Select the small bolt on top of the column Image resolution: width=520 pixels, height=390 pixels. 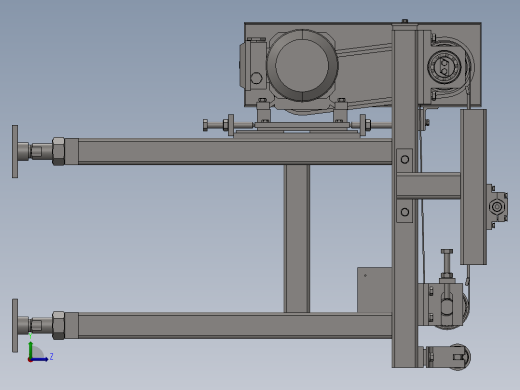pyautogui.click(x=405, y=21)
